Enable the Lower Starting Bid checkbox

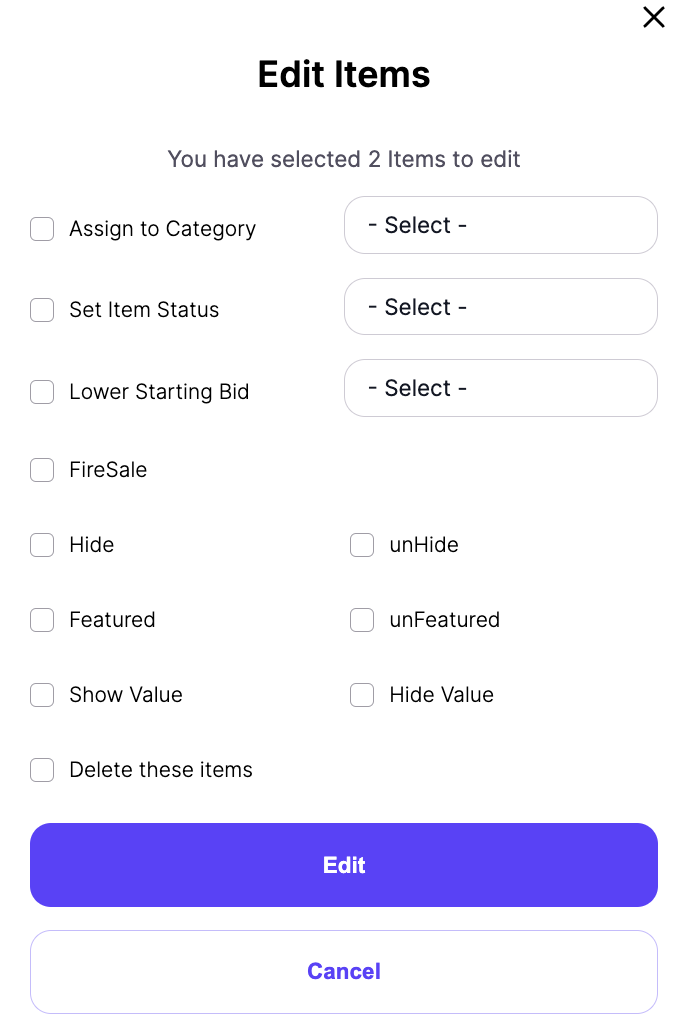pyautogui.click(x=42, y=392)
